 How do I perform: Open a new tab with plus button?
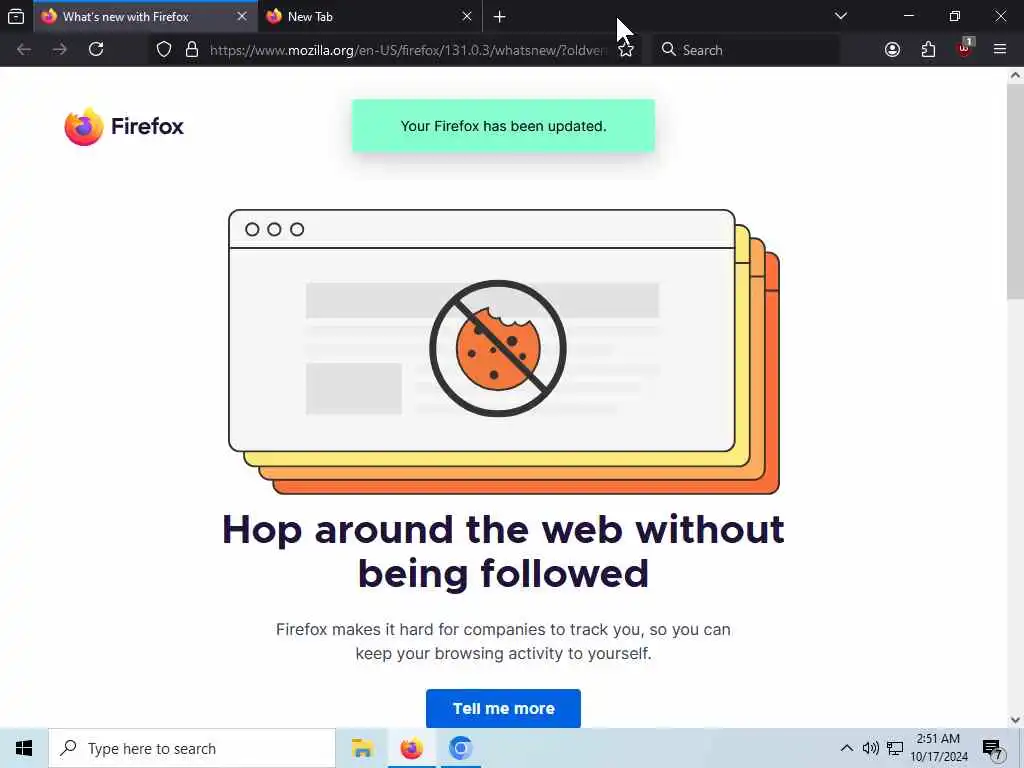[x=500, y=17]
